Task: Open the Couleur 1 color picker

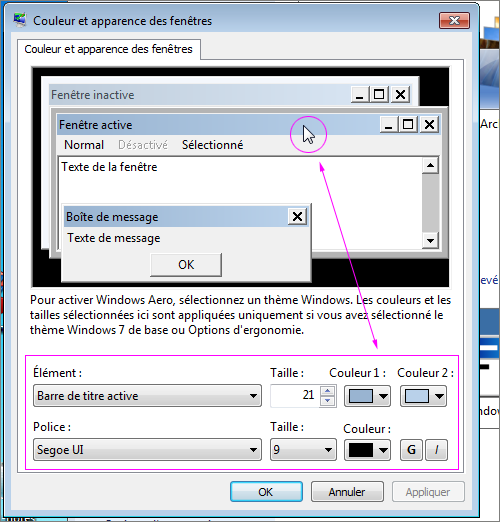Action: pyautogui.click(x=367, y=396)
